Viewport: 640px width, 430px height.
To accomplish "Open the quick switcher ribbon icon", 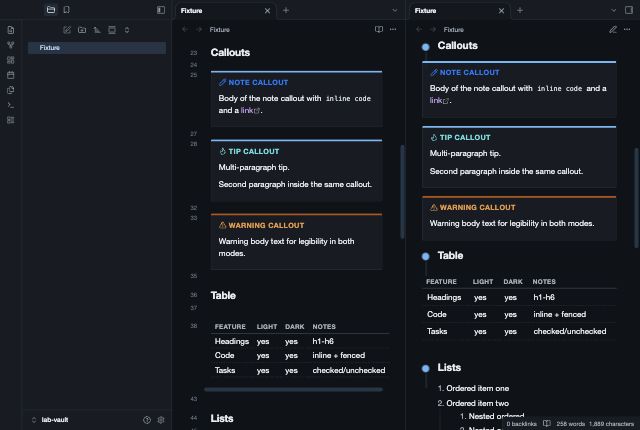I will [11, 30].
